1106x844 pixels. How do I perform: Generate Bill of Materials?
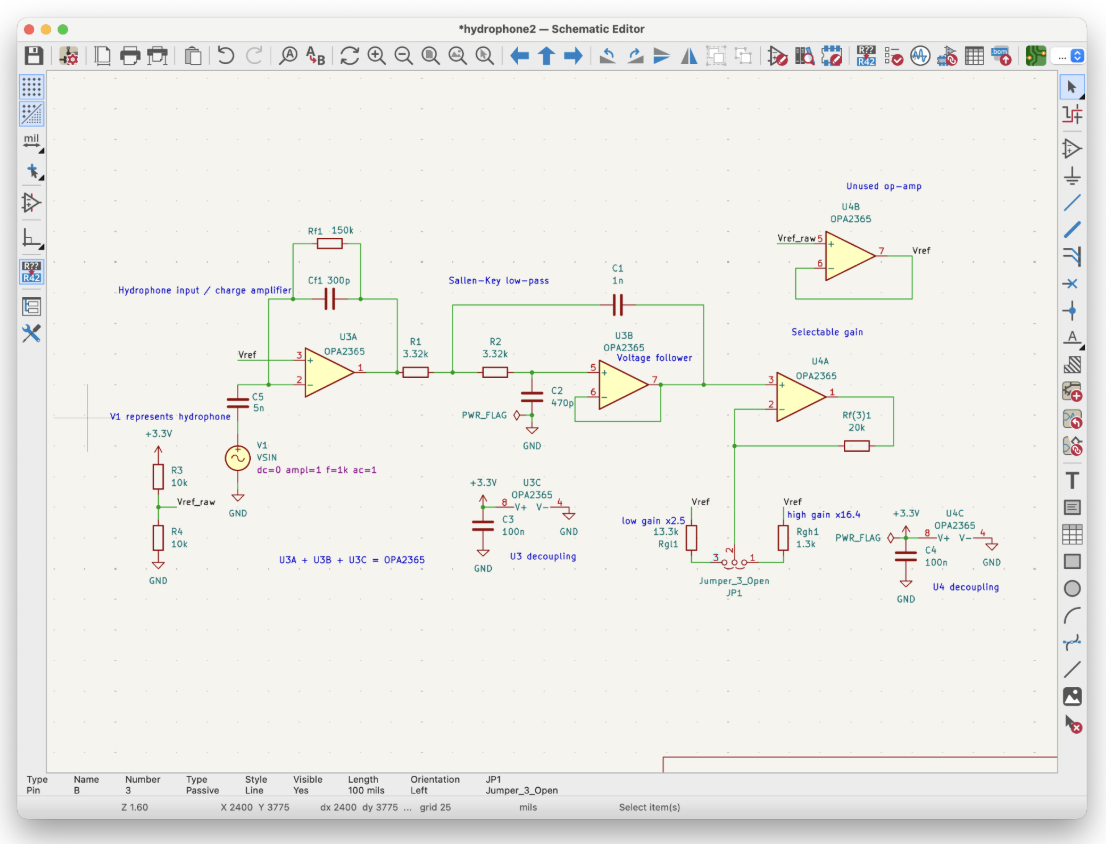coord(1001,56)
